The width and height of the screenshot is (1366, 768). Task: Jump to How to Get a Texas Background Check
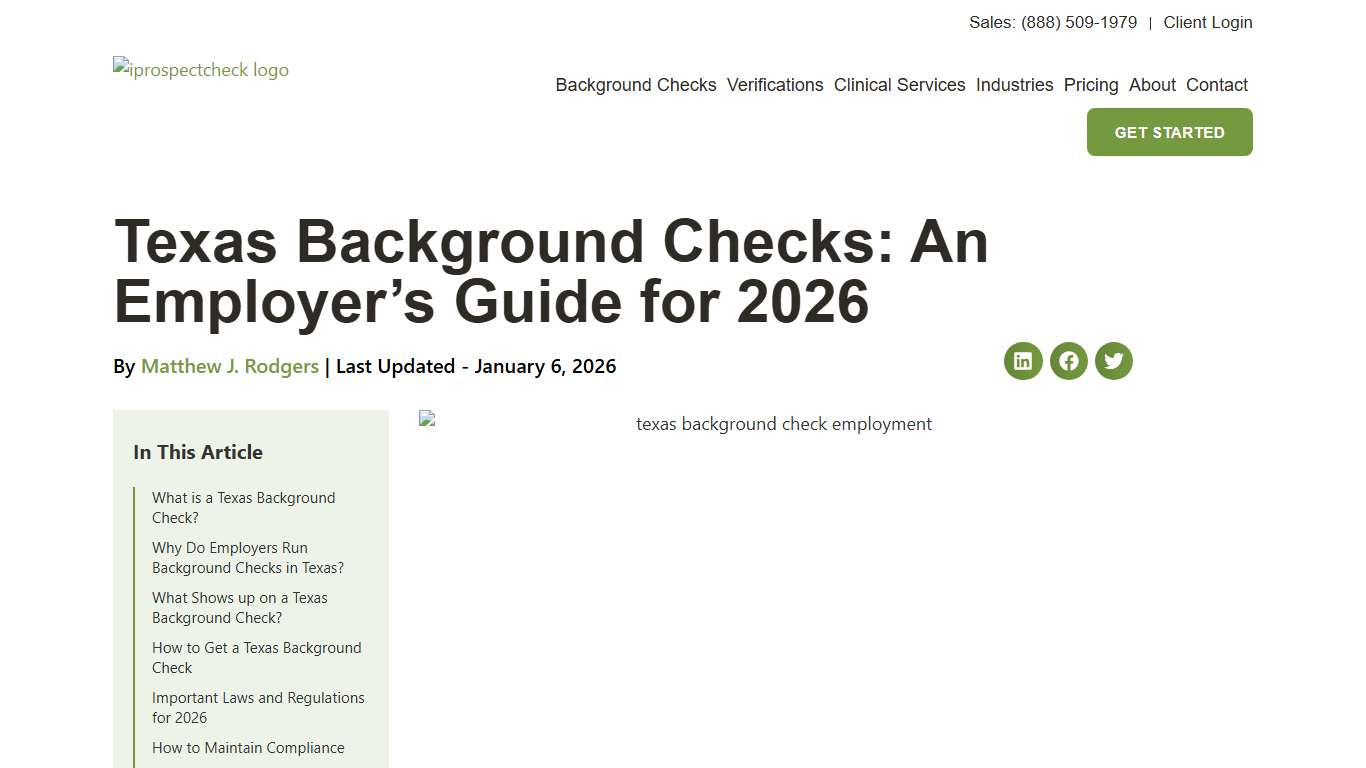(x=256, y=657)
